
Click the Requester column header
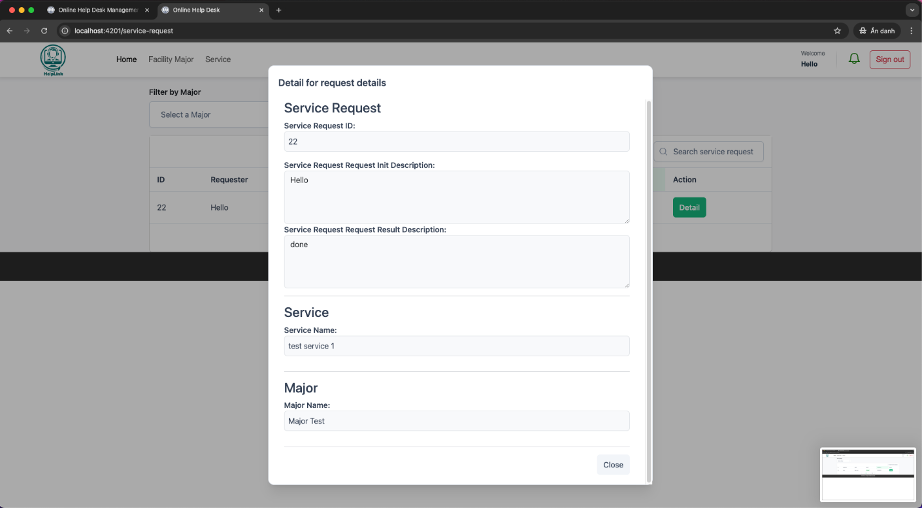click(x=229, y=180)
